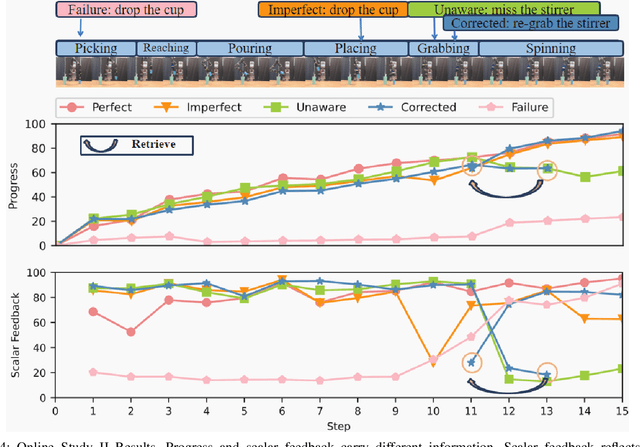
Task: Select the Pouring phase segment
Action: pos(248,48)
